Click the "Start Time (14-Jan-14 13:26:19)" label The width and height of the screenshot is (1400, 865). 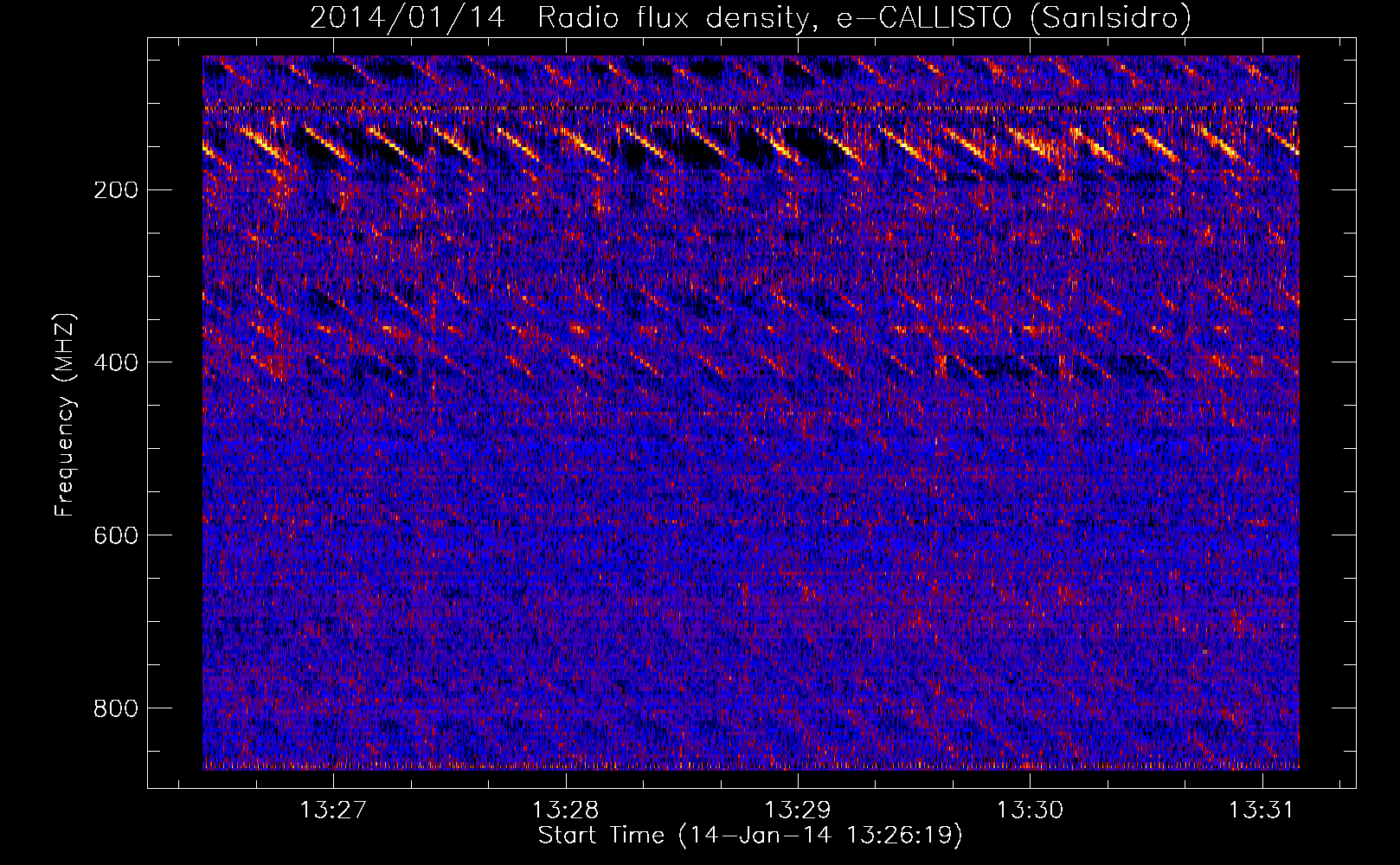tap(750, 836)
